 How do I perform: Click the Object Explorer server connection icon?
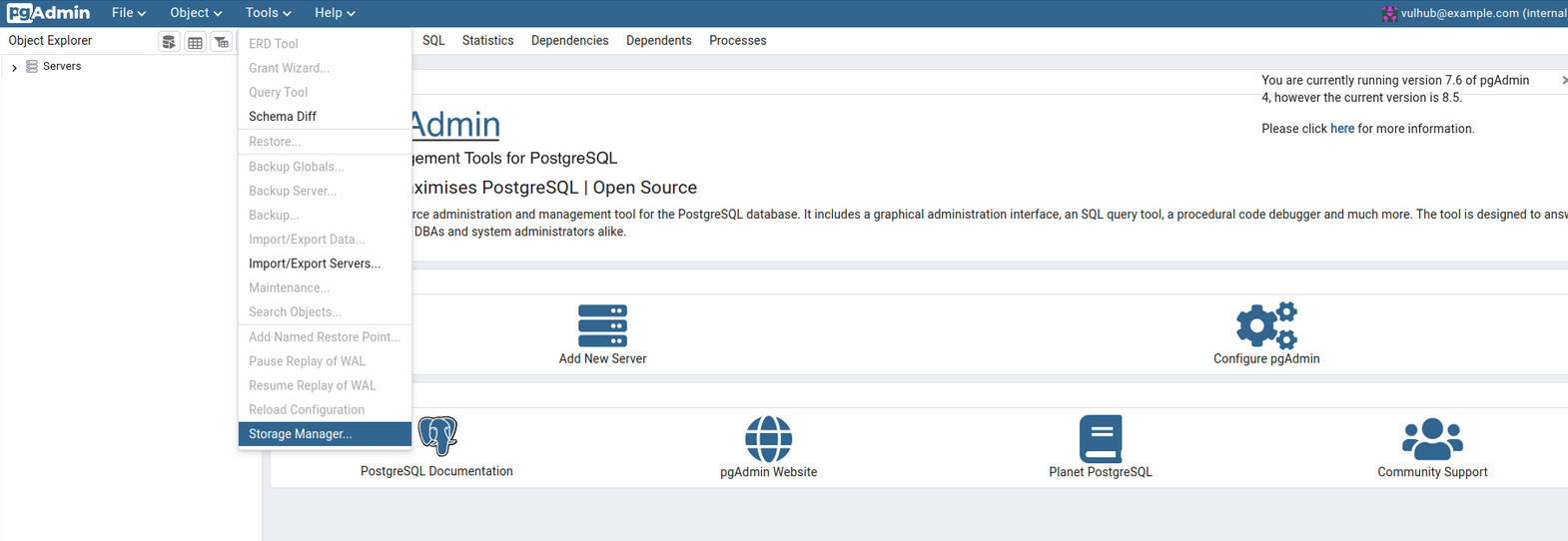click(169, 42)
